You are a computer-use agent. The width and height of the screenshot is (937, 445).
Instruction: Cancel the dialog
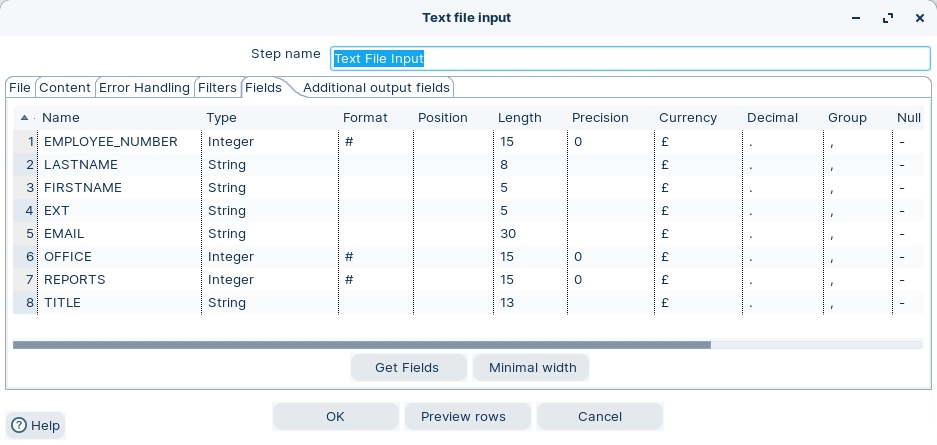coord(599,416)
